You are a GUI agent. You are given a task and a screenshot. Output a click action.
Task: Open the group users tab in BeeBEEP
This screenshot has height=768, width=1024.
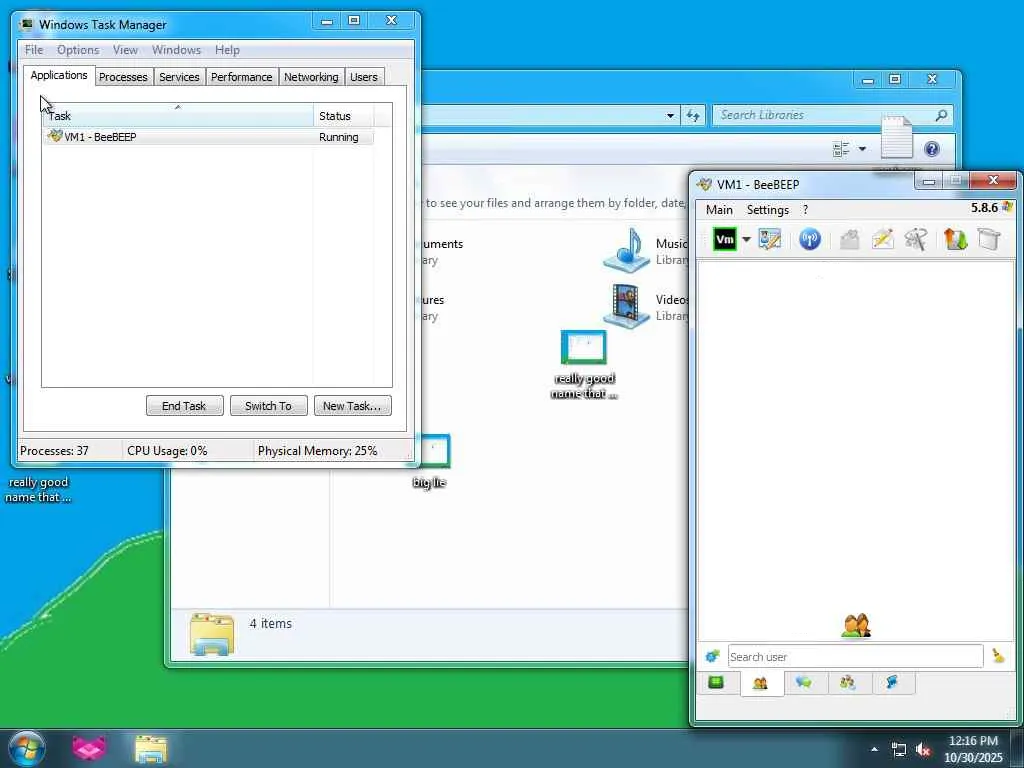pos(848,683)
